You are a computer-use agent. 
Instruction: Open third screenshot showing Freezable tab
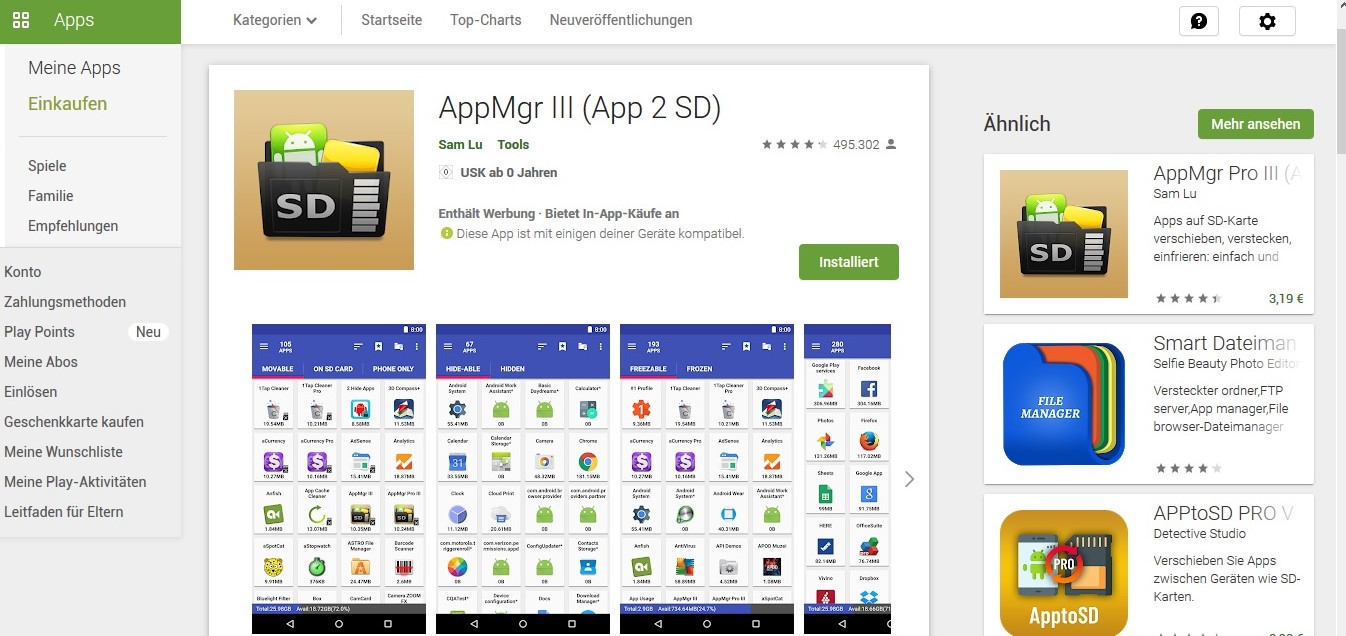707,478
